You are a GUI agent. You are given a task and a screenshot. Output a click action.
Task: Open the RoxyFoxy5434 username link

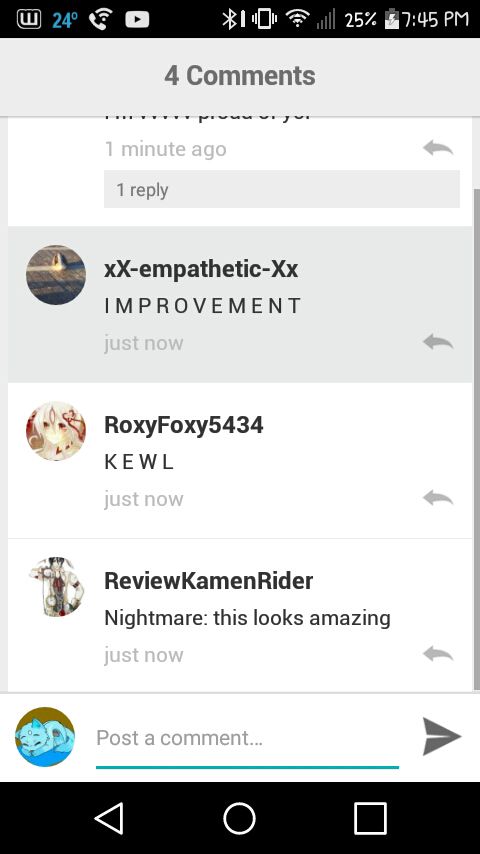pos(184,425)
